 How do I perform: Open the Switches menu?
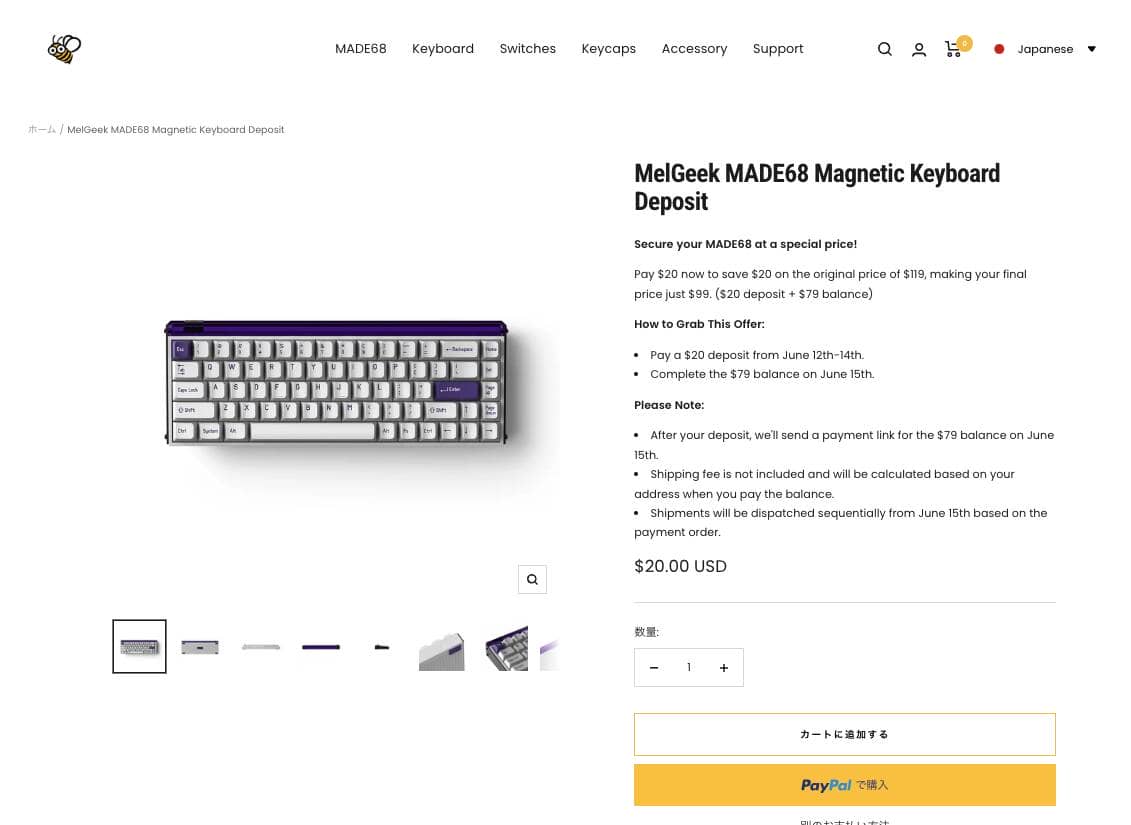point(527,49)
